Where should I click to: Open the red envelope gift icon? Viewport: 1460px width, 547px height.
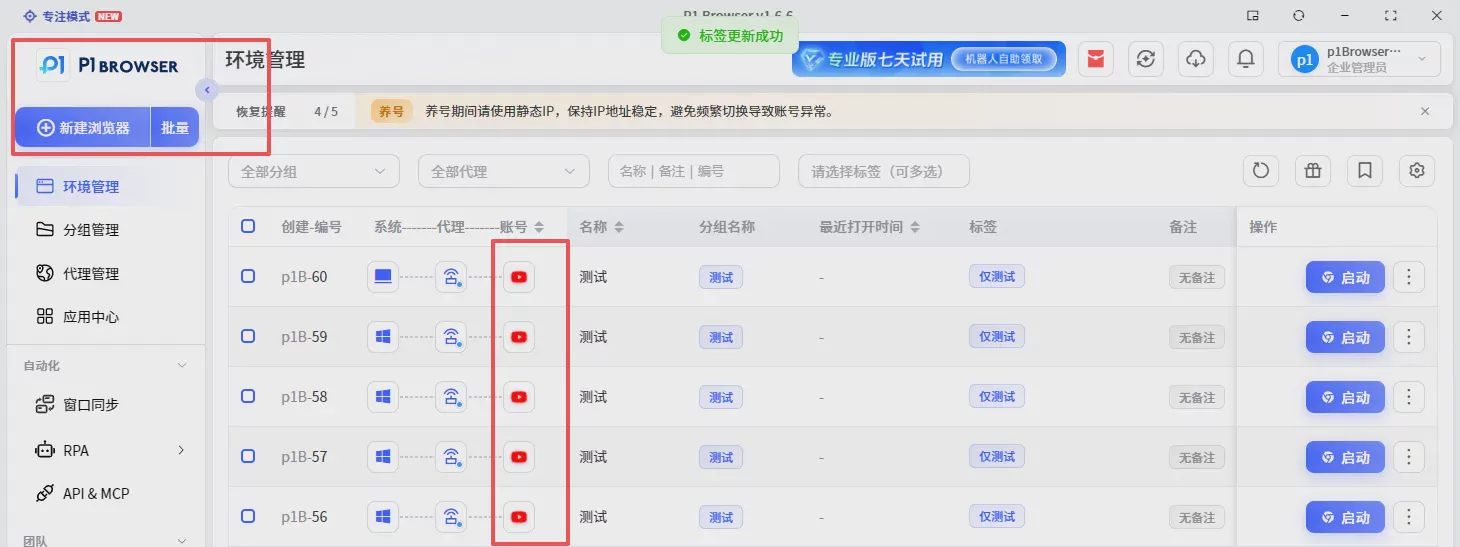(1097, 60)
